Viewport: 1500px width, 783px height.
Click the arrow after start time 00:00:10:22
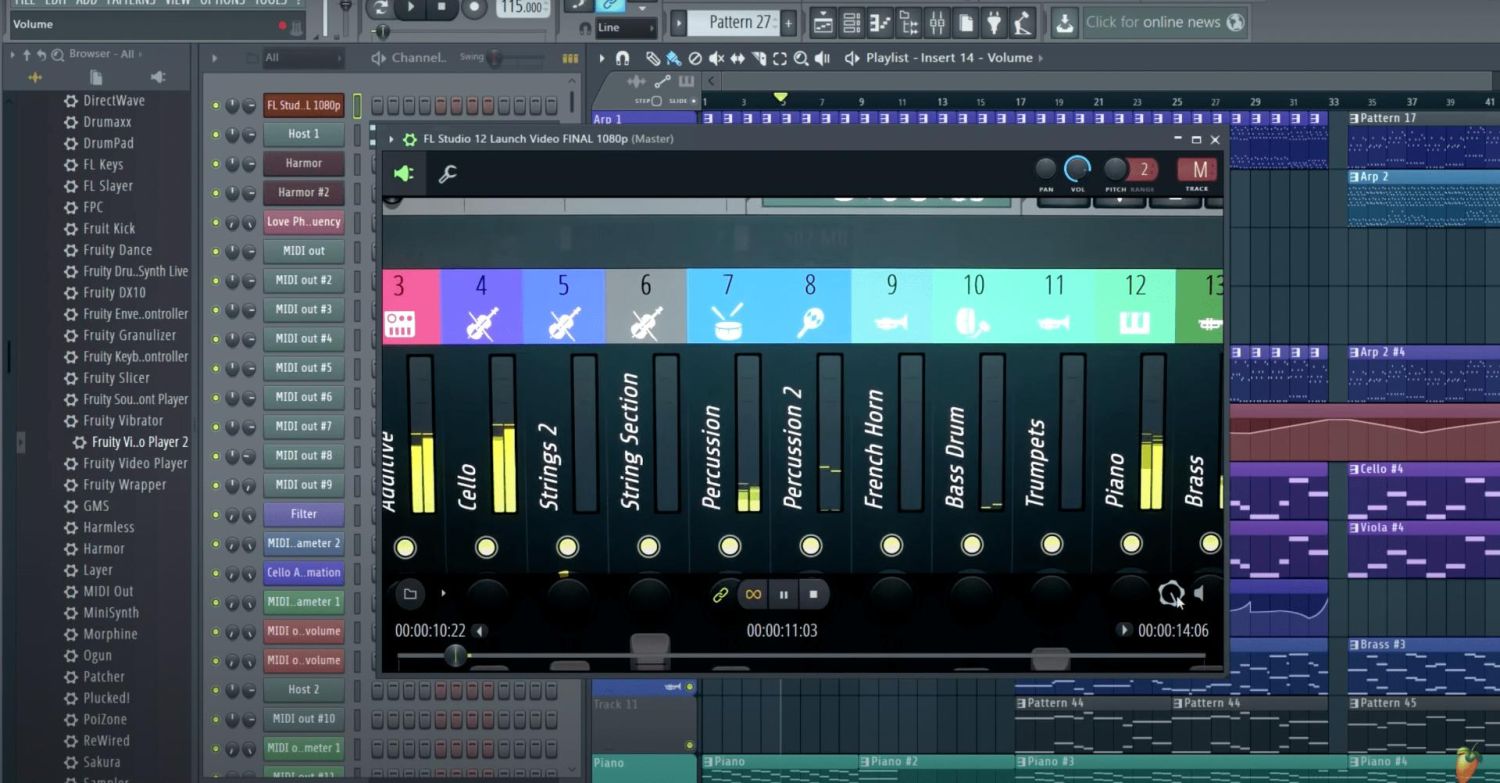(480, 631)
